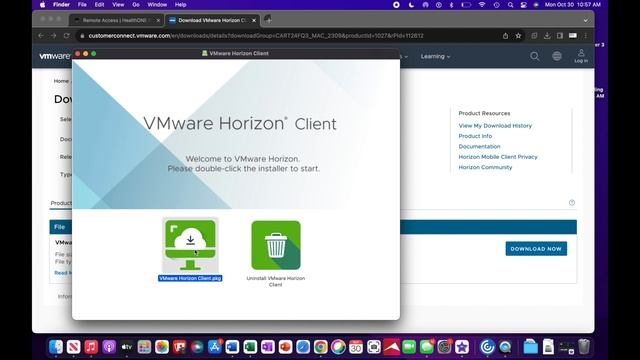Open Control Center in the menu bar

coord(524,5)
